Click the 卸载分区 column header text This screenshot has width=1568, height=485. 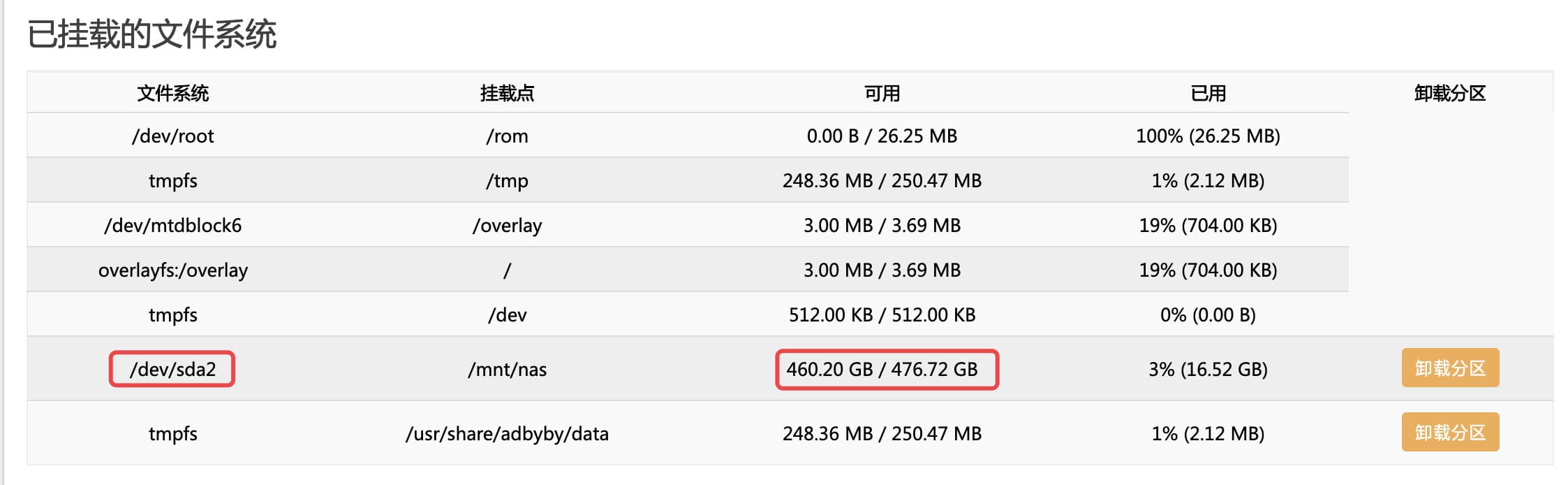(x=1449, y=93)
